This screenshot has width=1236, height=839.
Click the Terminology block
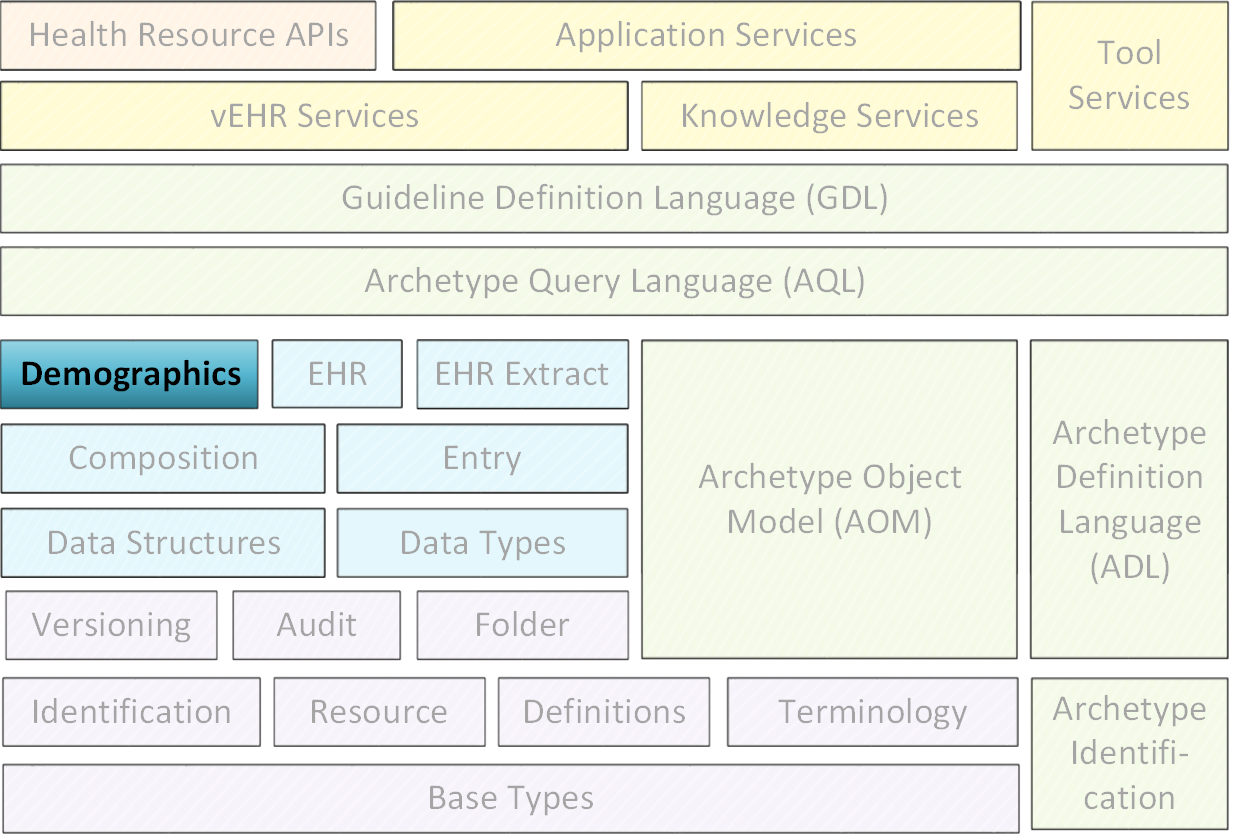tap(872, 712)
